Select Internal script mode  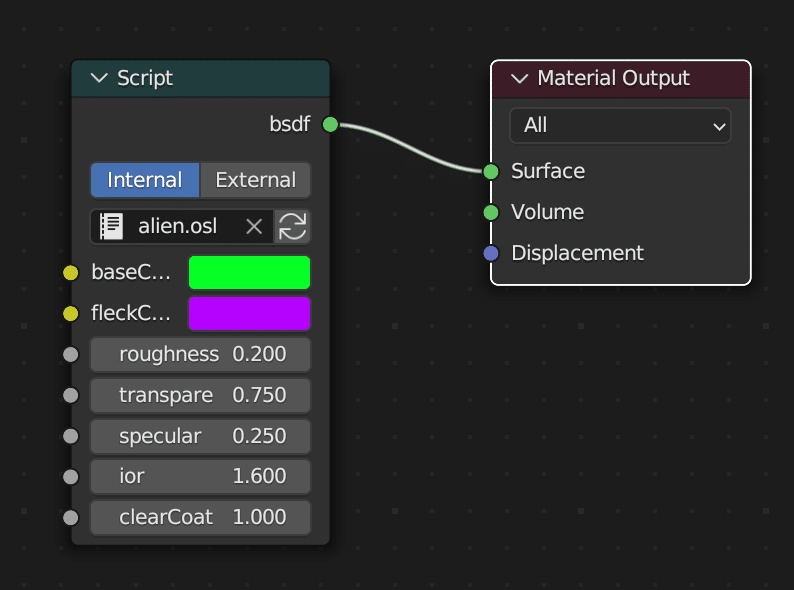click(x=145, y=180)
